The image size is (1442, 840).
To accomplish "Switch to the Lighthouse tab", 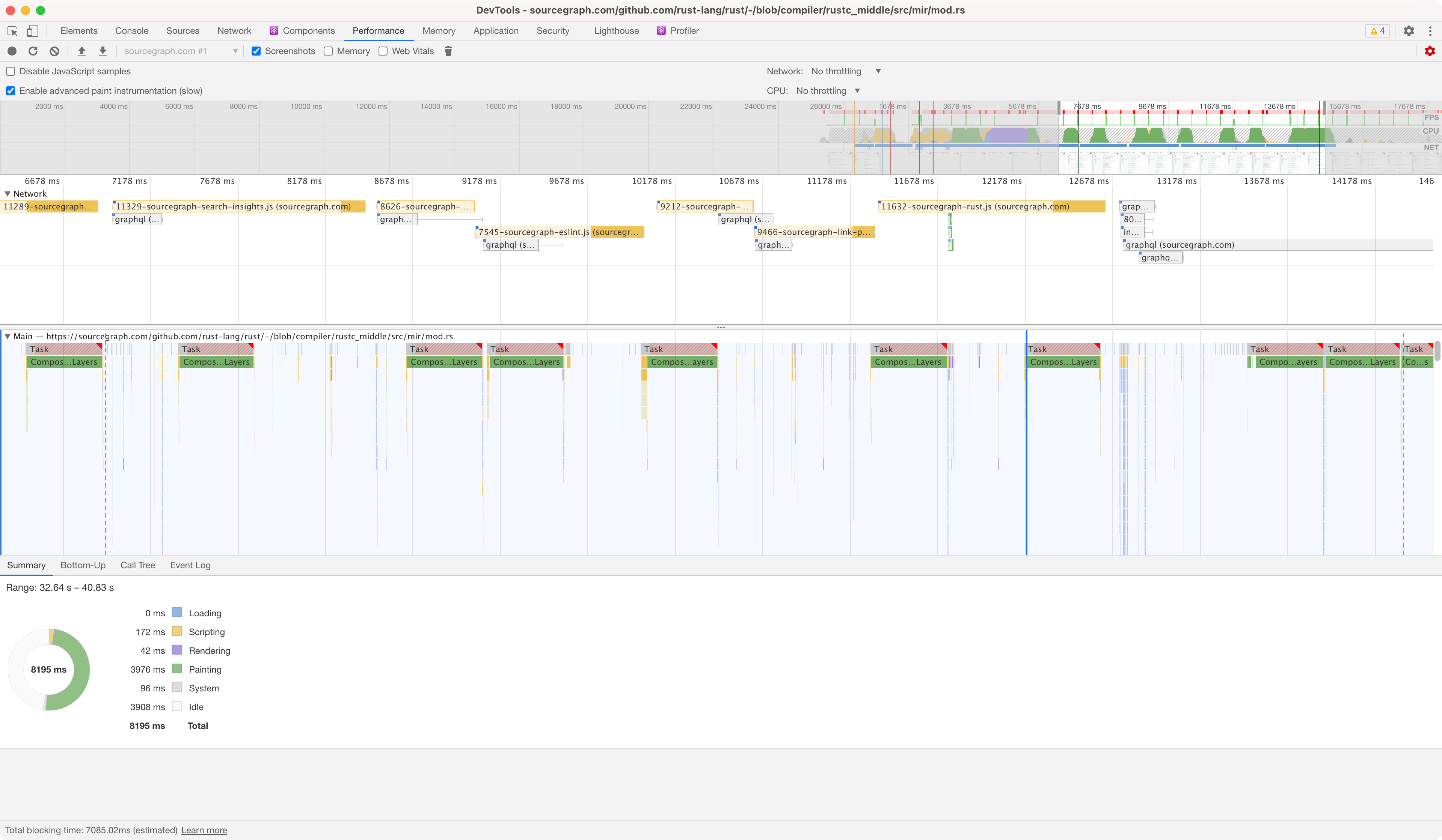I will [x=616, y=31].
